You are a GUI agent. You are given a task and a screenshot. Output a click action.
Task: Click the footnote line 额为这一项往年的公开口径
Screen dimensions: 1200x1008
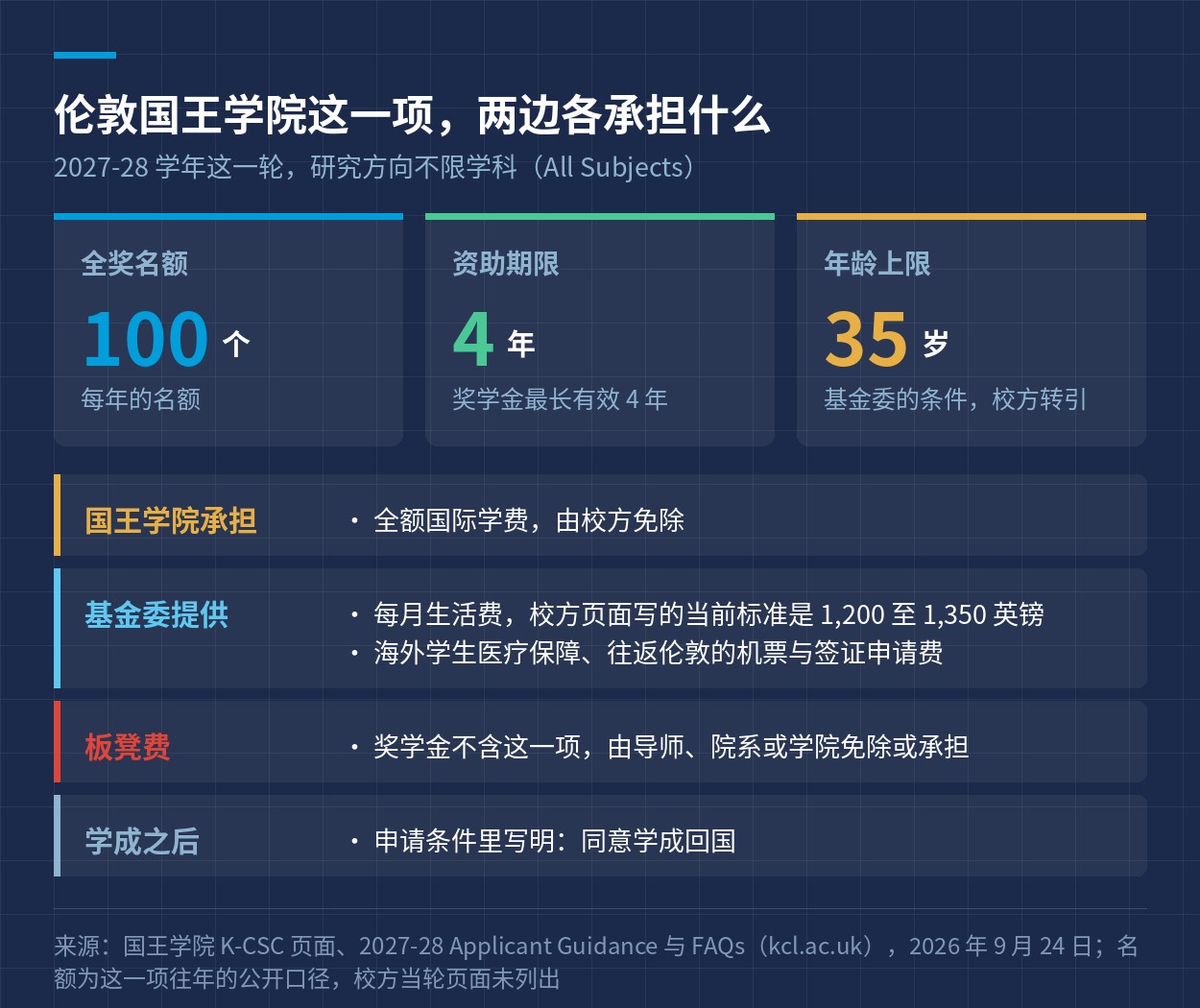(307, 978)
